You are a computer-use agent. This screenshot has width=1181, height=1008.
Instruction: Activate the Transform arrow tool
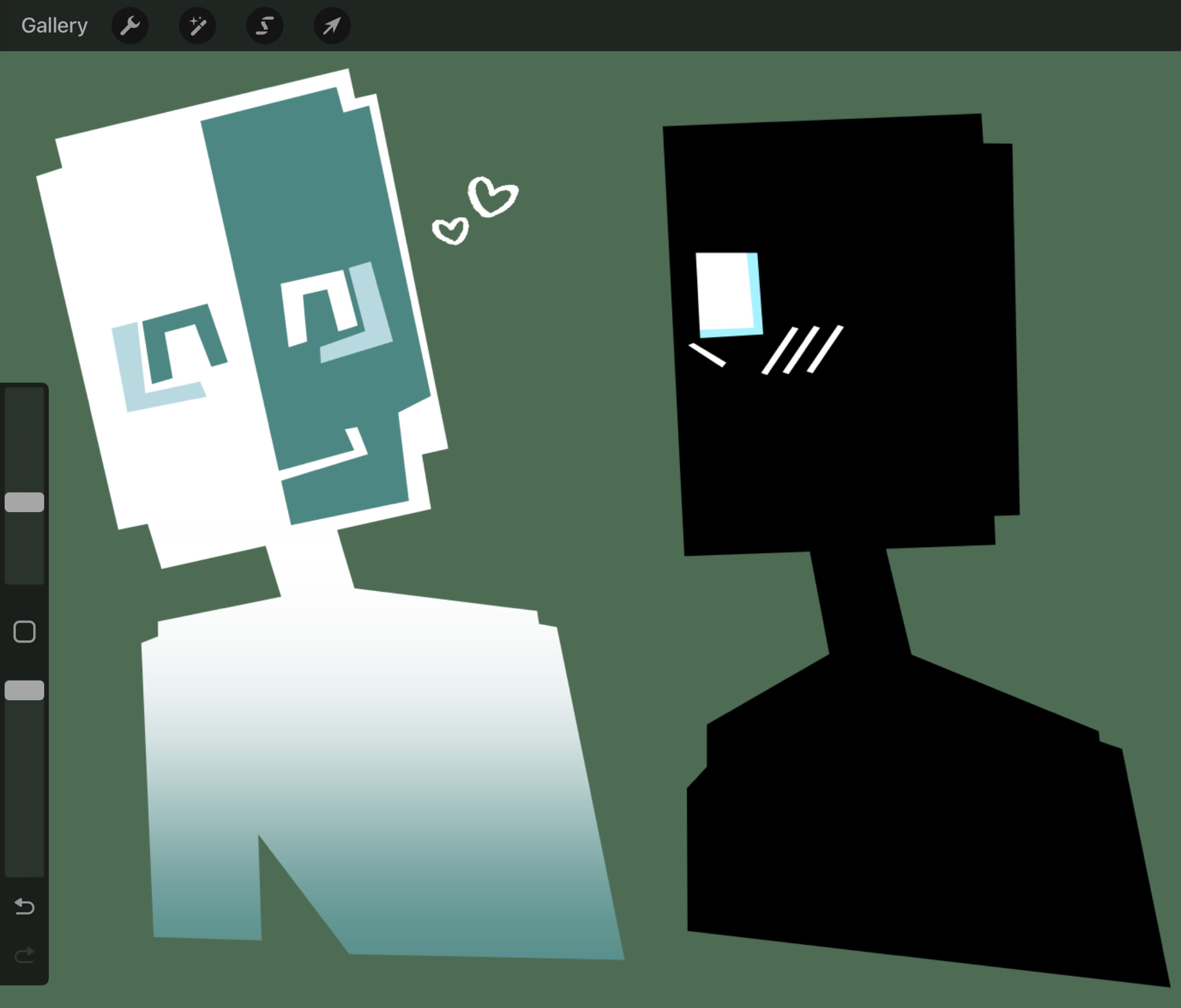pyautogui.click(x=332, y=25)
